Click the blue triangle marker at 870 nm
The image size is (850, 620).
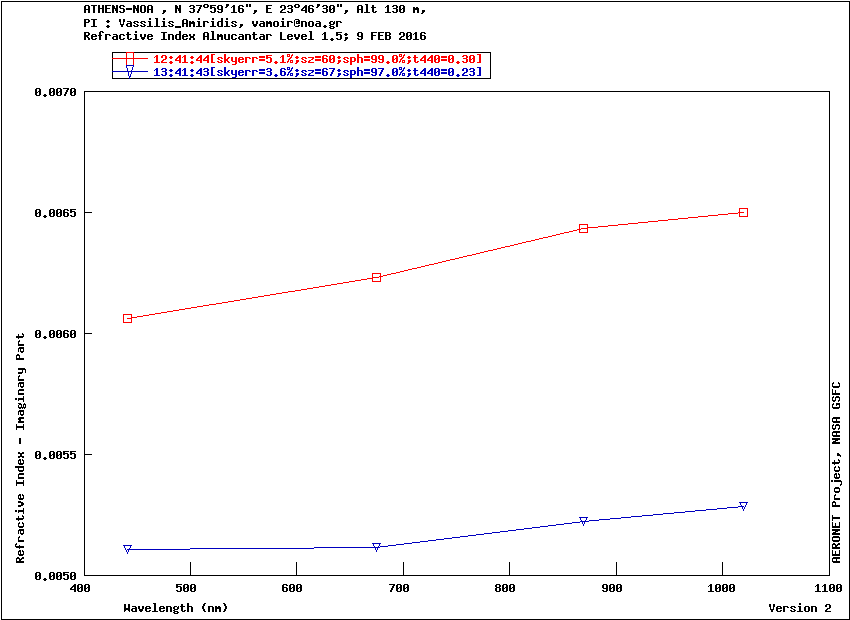click(x=583, y=521)
